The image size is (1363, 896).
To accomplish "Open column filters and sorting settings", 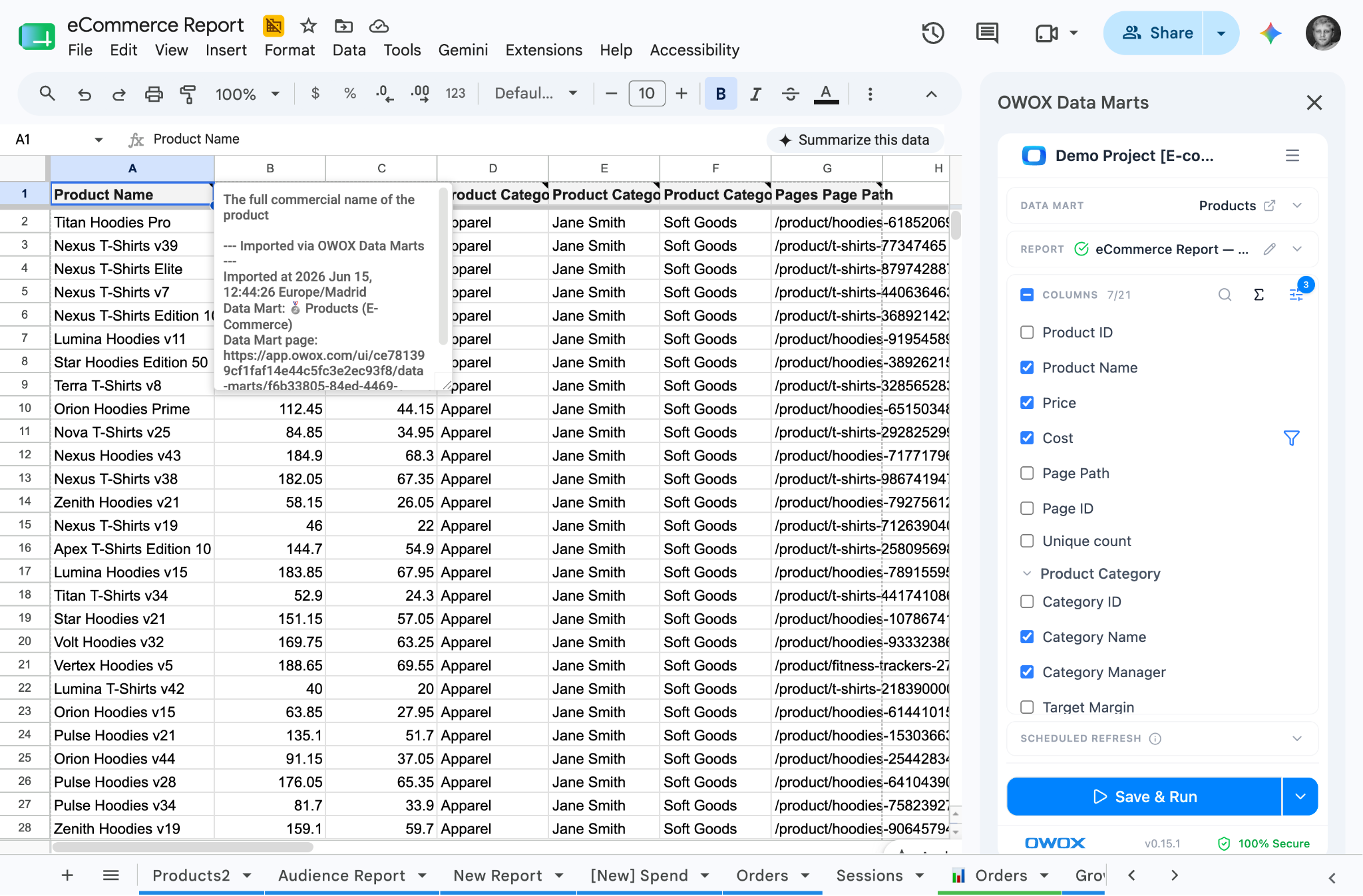I will [1296, 295].
